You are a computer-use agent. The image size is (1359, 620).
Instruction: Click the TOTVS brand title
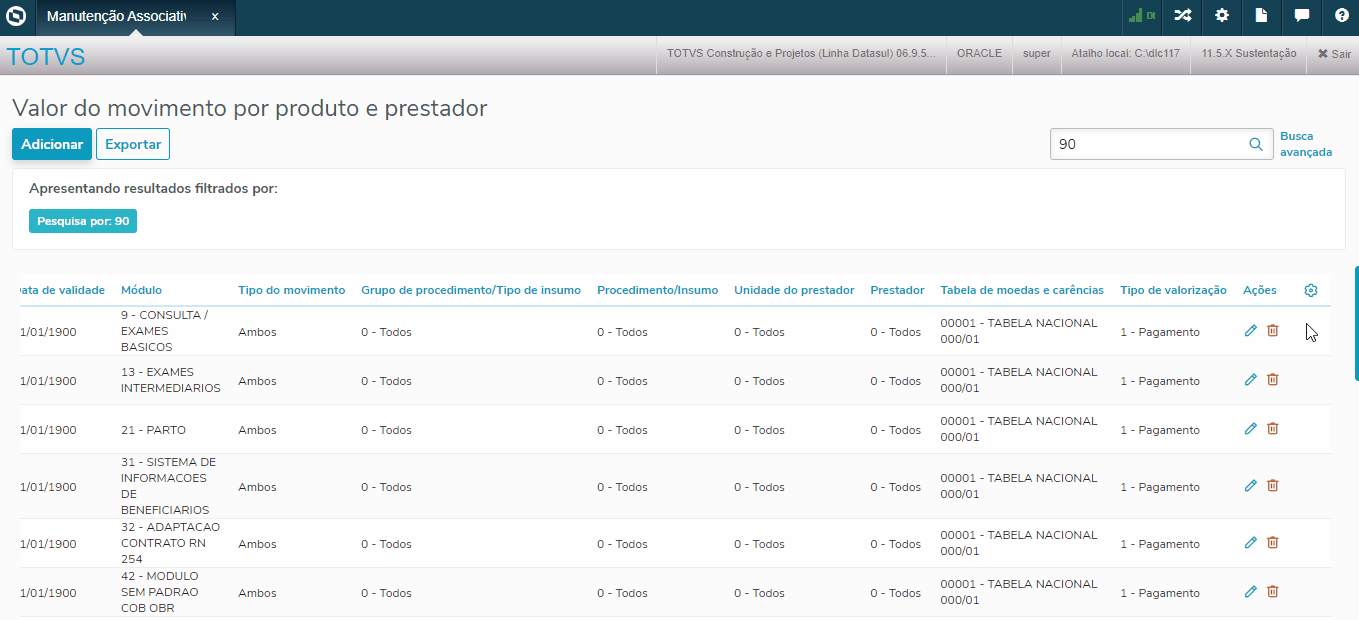(x=46, y=57)
